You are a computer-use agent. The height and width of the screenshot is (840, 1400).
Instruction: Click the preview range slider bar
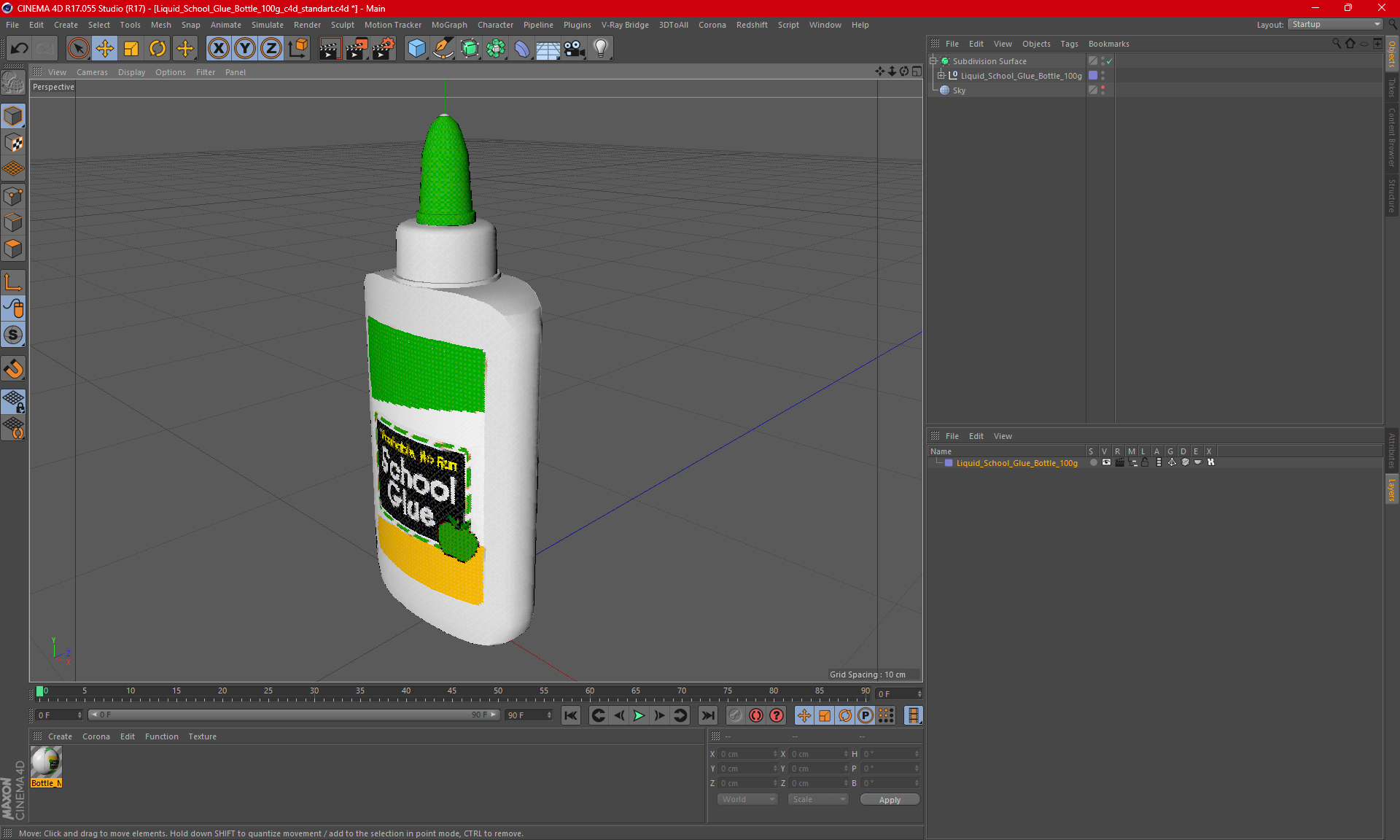(x=294, y=715)
